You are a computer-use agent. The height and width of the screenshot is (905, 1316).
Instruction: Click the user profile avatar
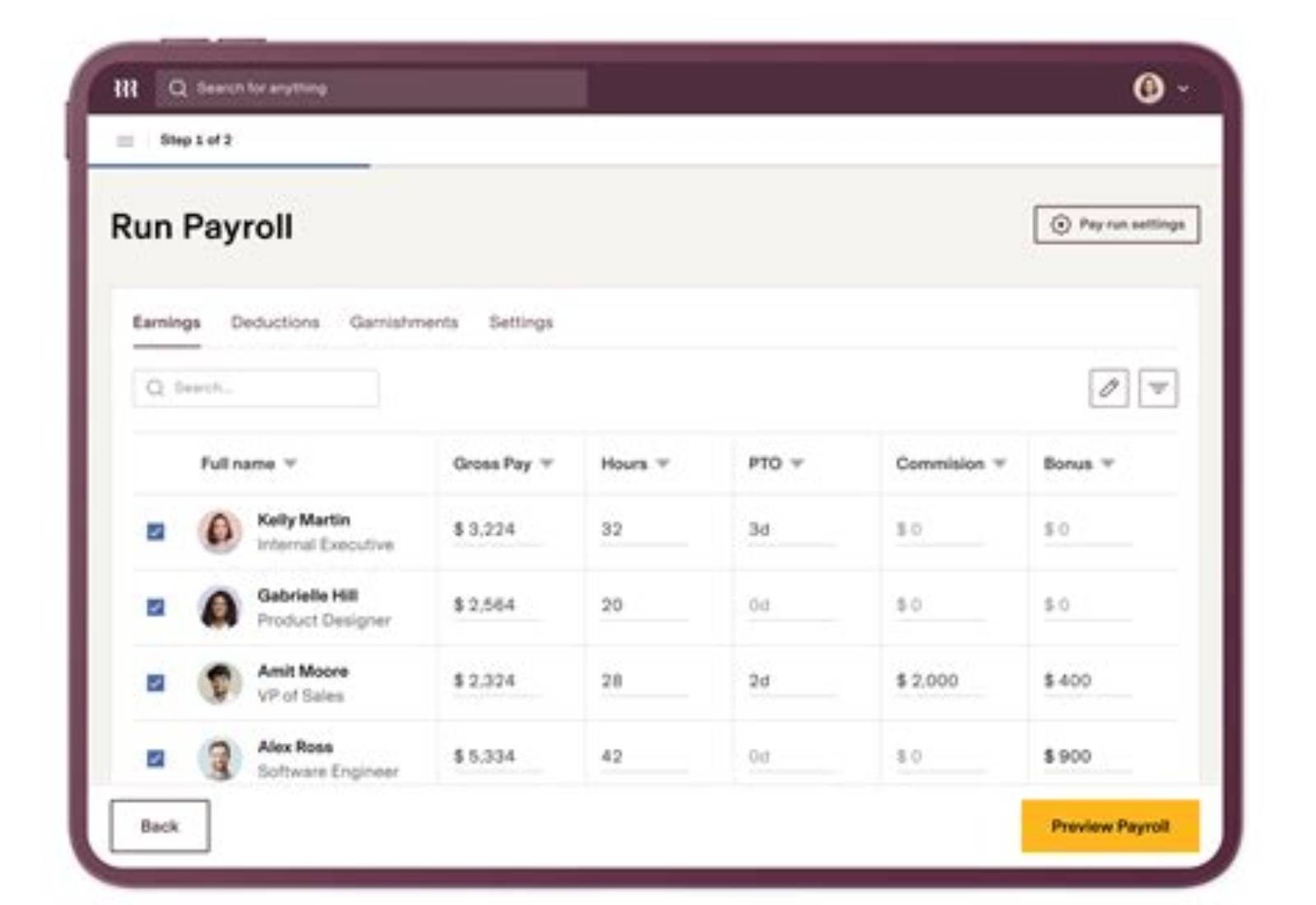click(1148, 88)
